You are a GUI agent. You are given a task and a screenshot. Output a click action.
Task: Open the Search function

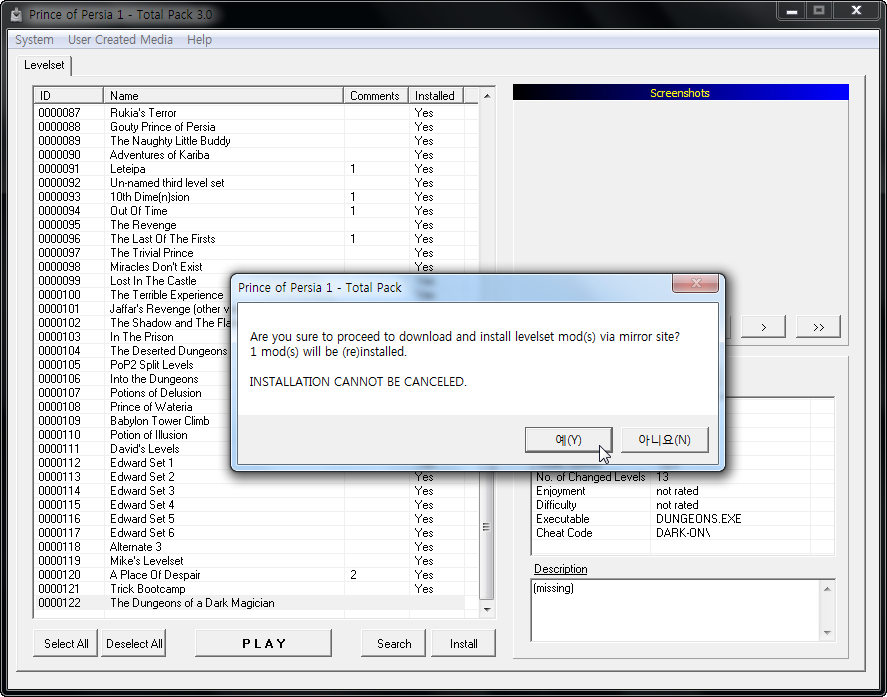click(394, 644)
